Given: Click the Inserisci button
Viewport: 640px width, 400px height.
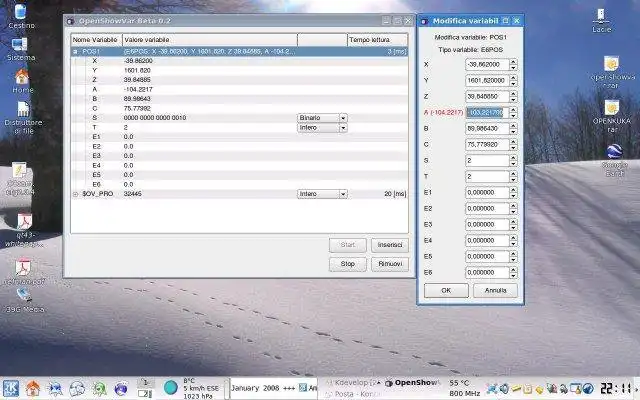Looking at the screenshot, I should point(390,245).
